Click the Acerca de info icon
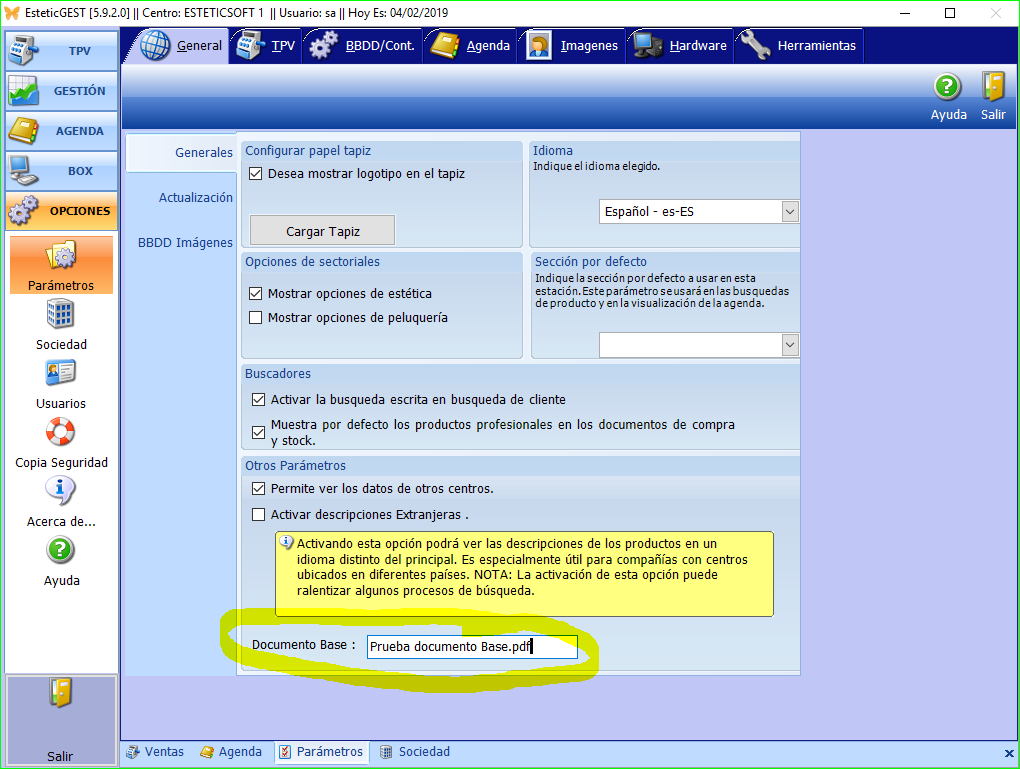 (60, 491)
